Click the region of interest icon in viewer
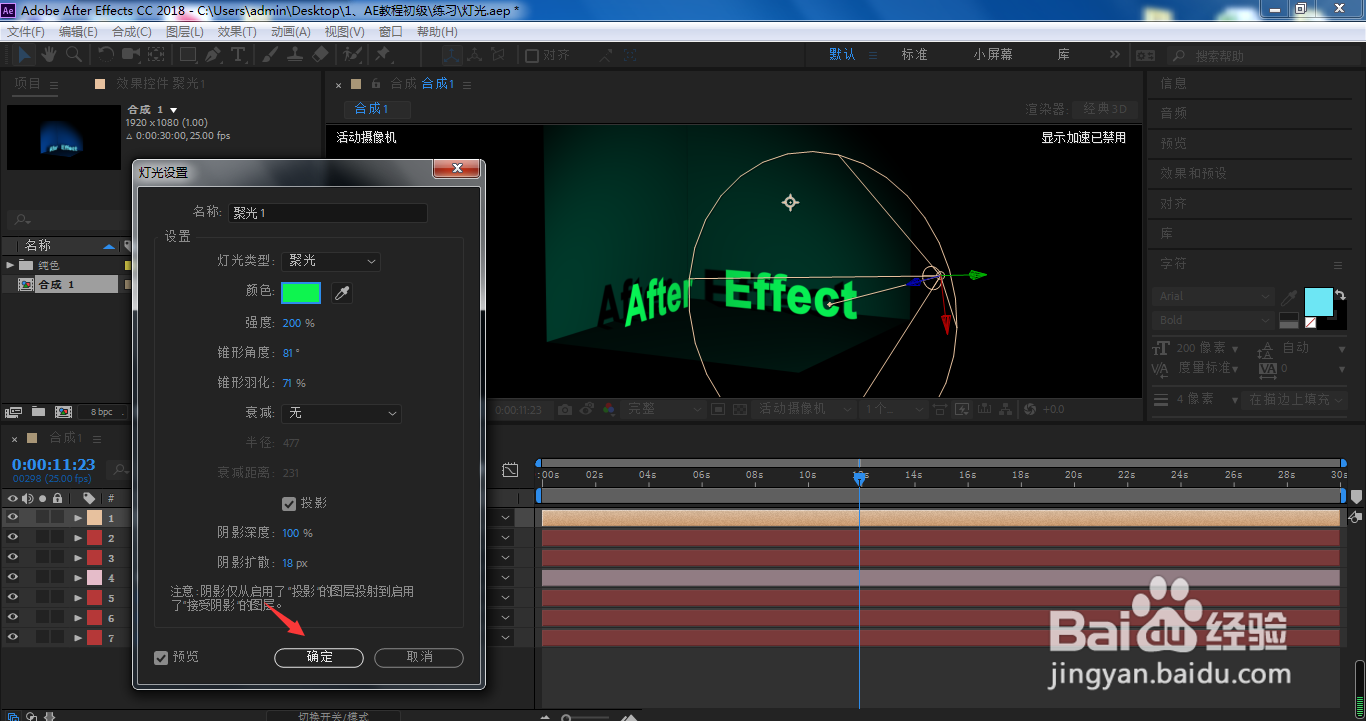This screenshot has width=1366, height=721. [718, 409]
